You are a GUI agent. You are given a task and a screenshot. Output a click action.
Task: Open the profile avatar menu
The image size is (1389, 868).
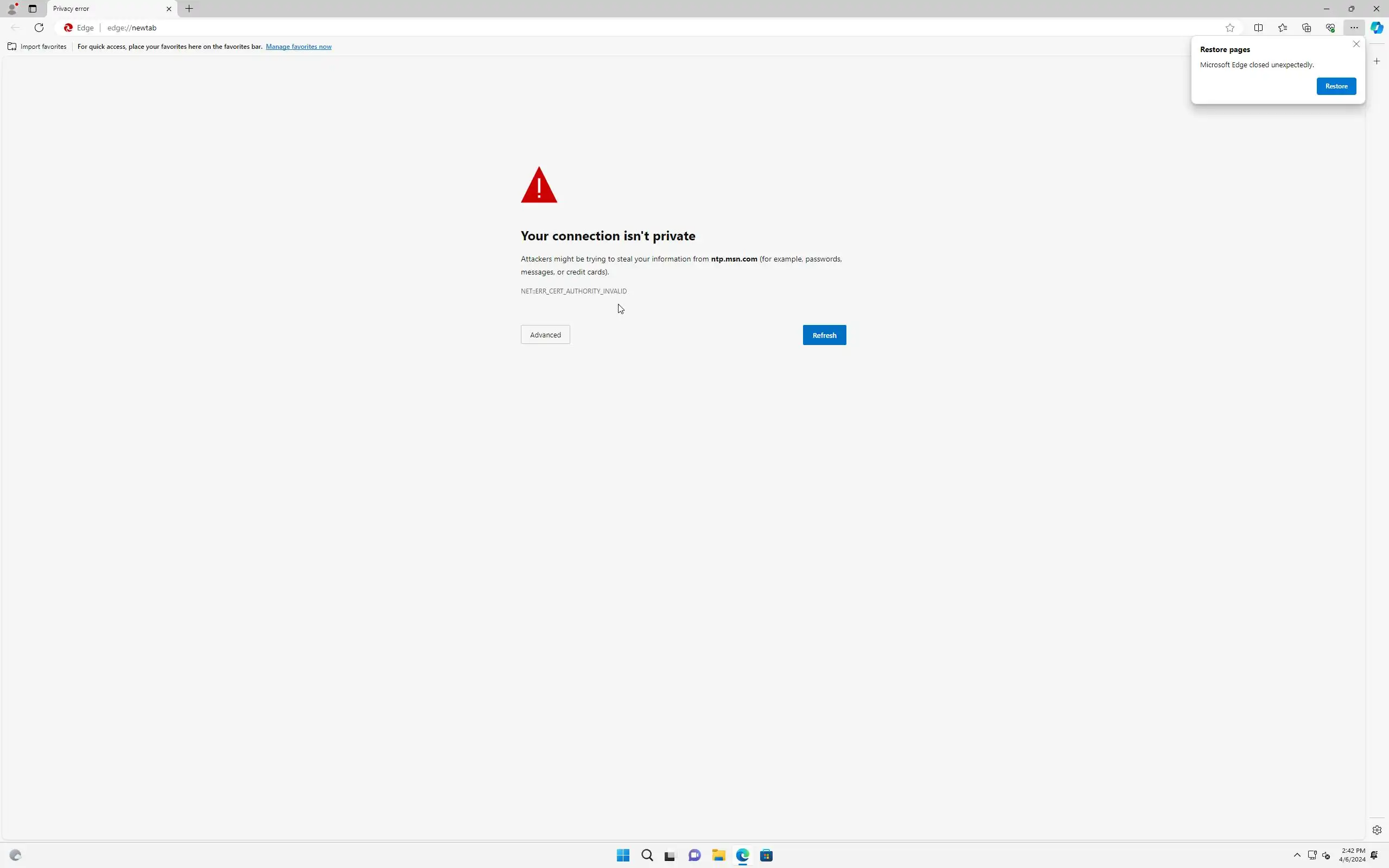pyautogui.click(x=11, y=9)
